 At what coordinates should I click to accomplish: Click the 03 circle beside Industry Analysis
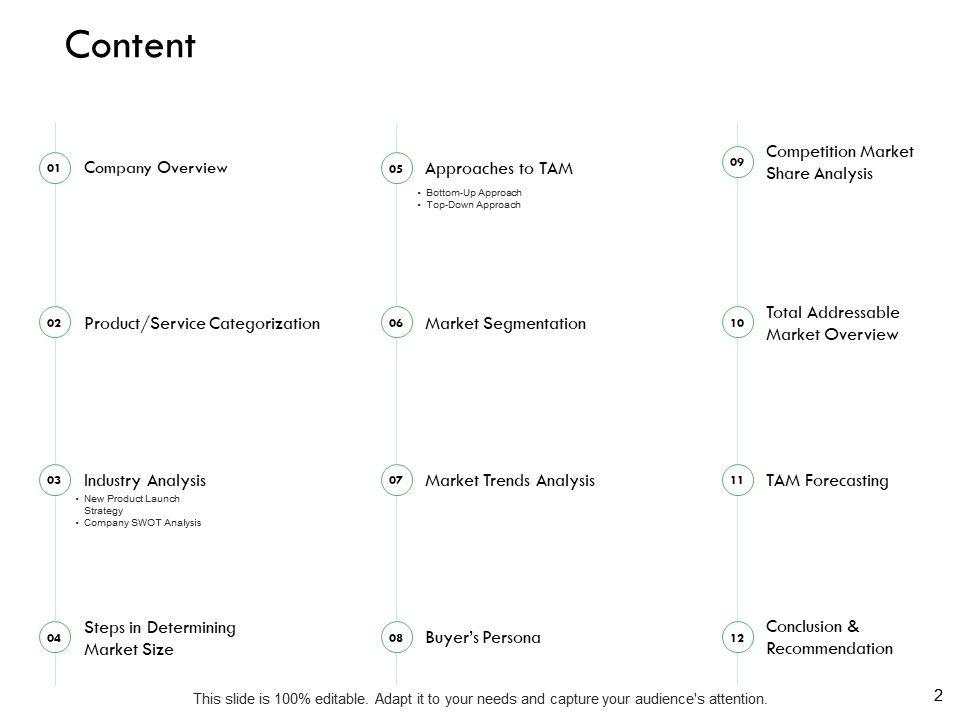click(x=55, y=481)
